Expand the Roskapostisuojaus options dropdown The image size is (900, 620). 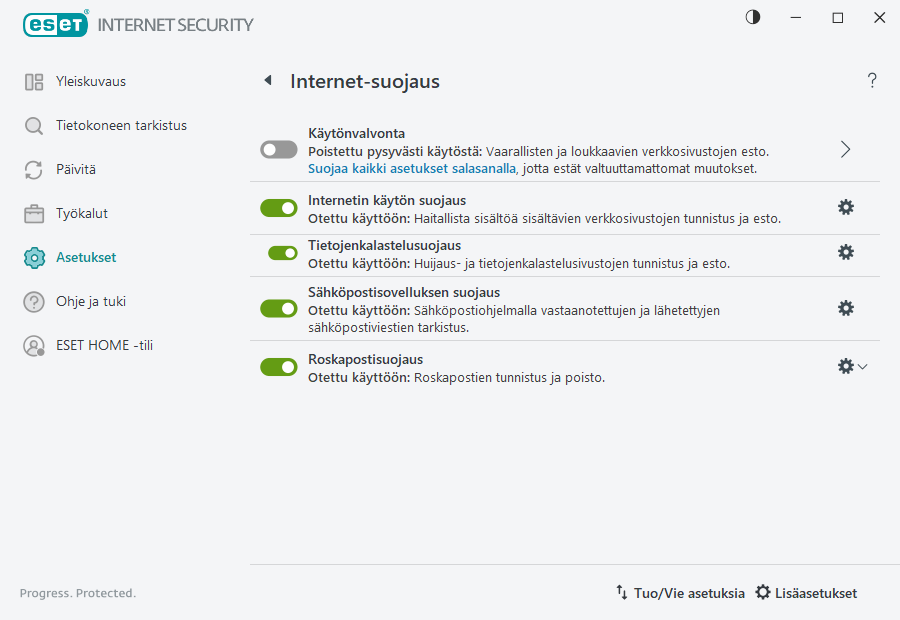[862, 366]
